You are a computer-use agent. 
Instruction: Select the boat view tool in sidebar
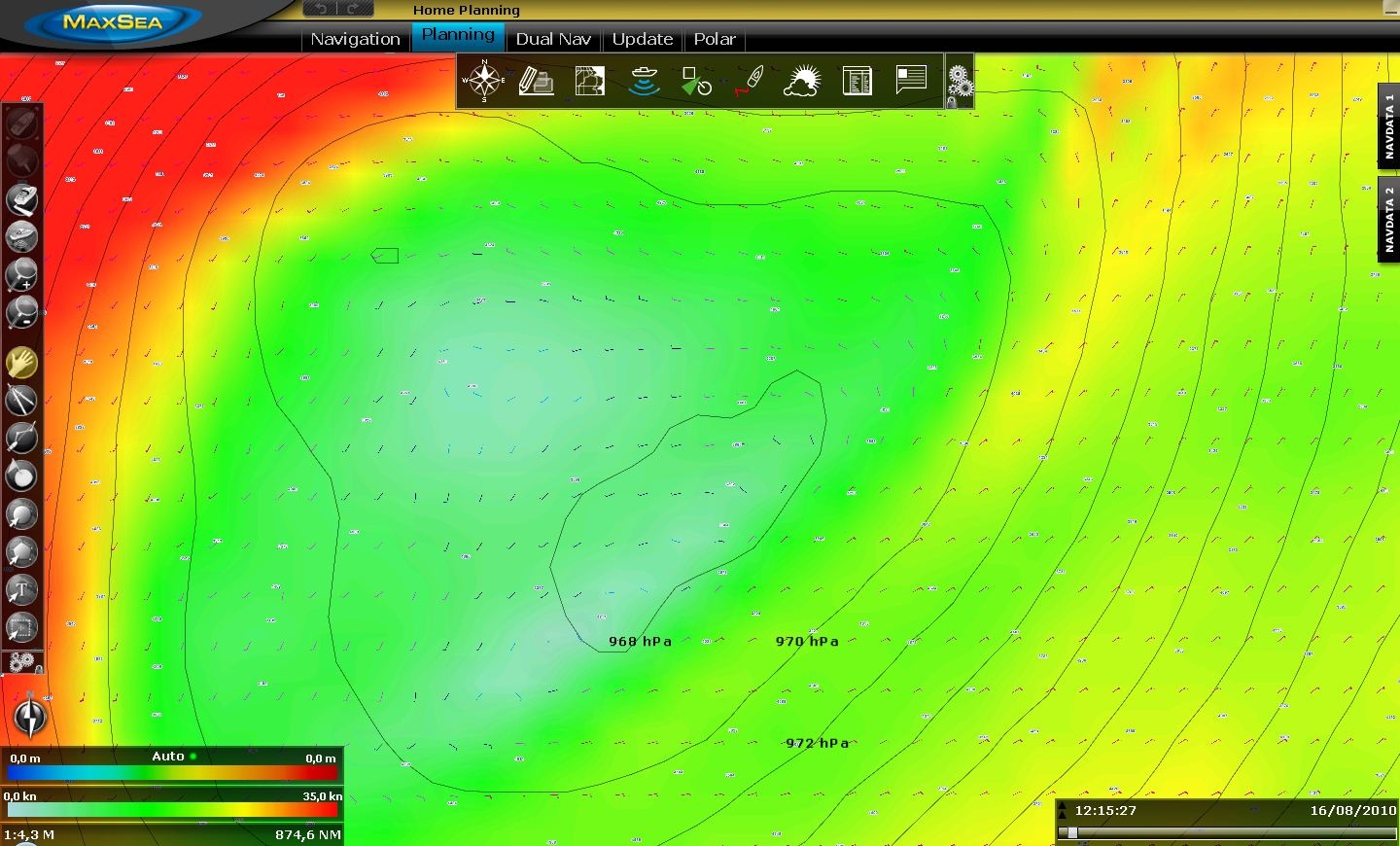(21, 236)
